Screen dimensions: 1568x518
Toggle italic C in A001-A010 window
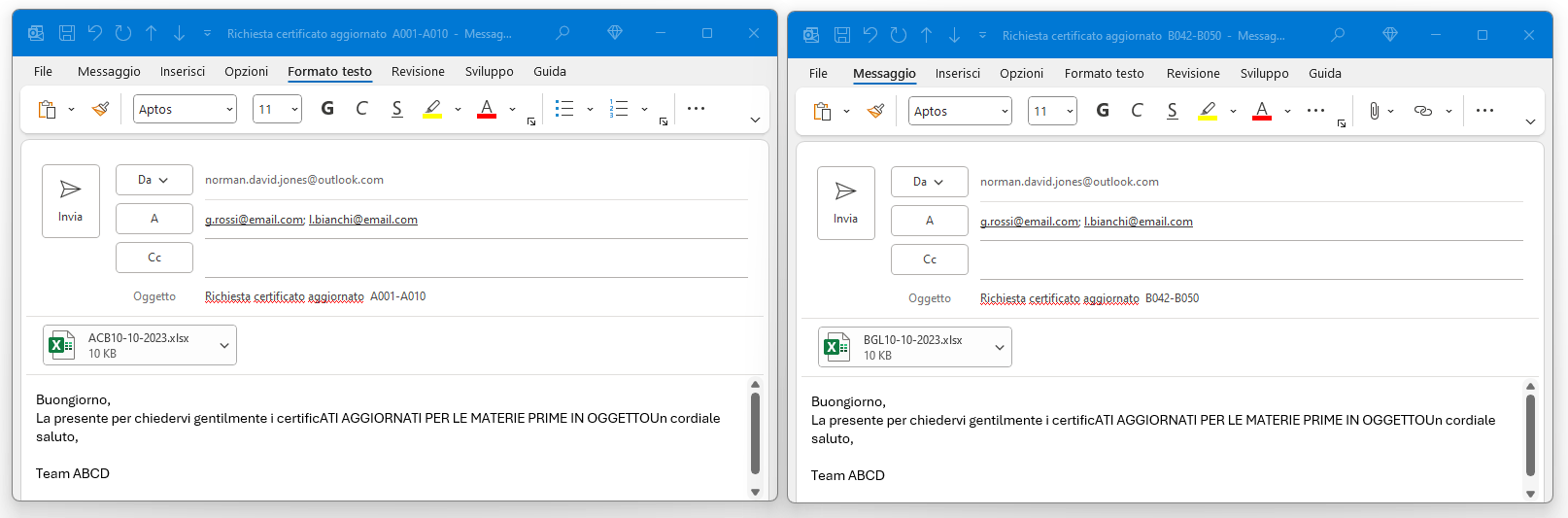(361, 109)
